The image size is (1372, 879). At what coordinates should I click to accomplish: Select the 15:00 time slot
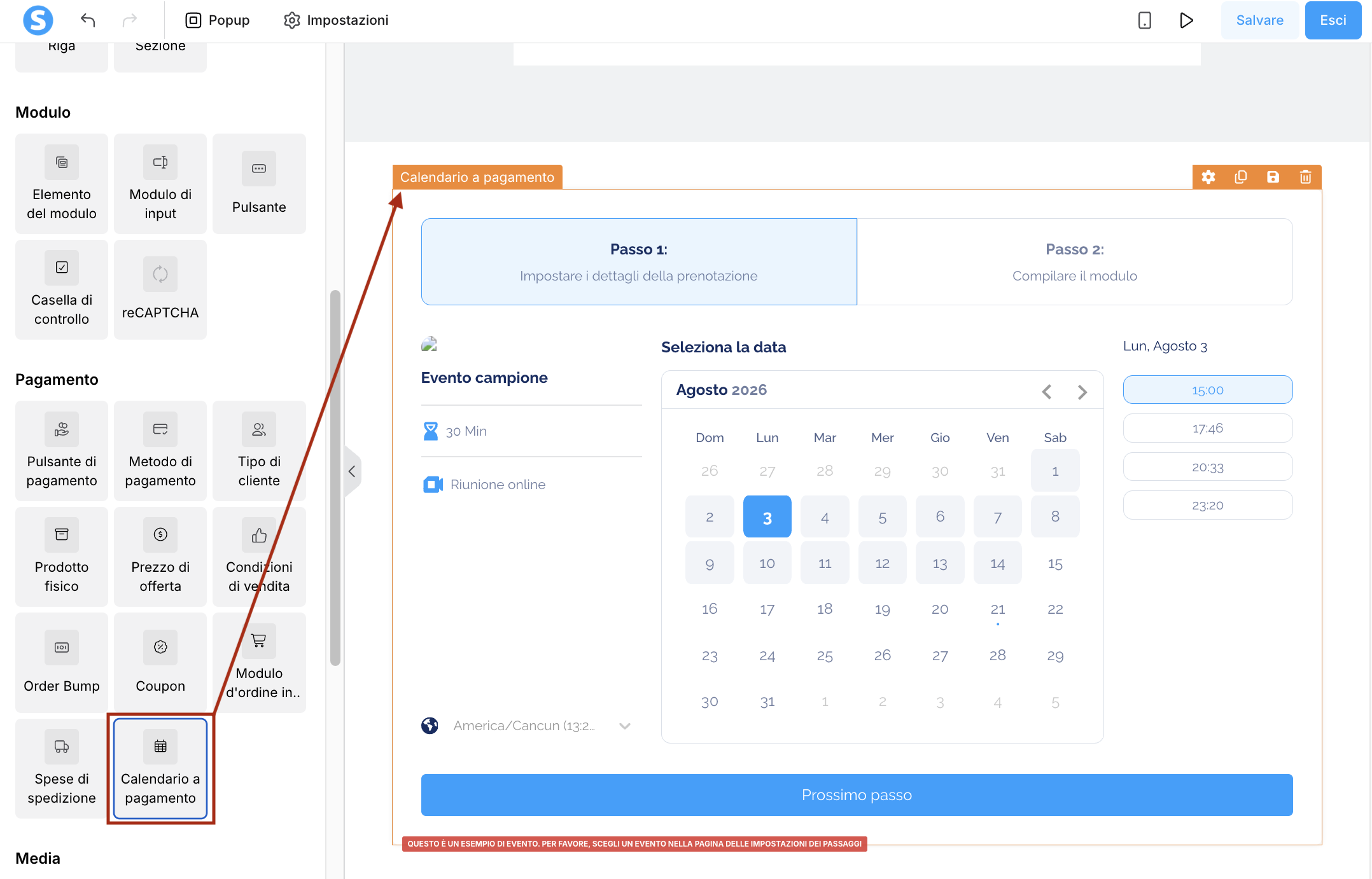(x=1208, y=390)
